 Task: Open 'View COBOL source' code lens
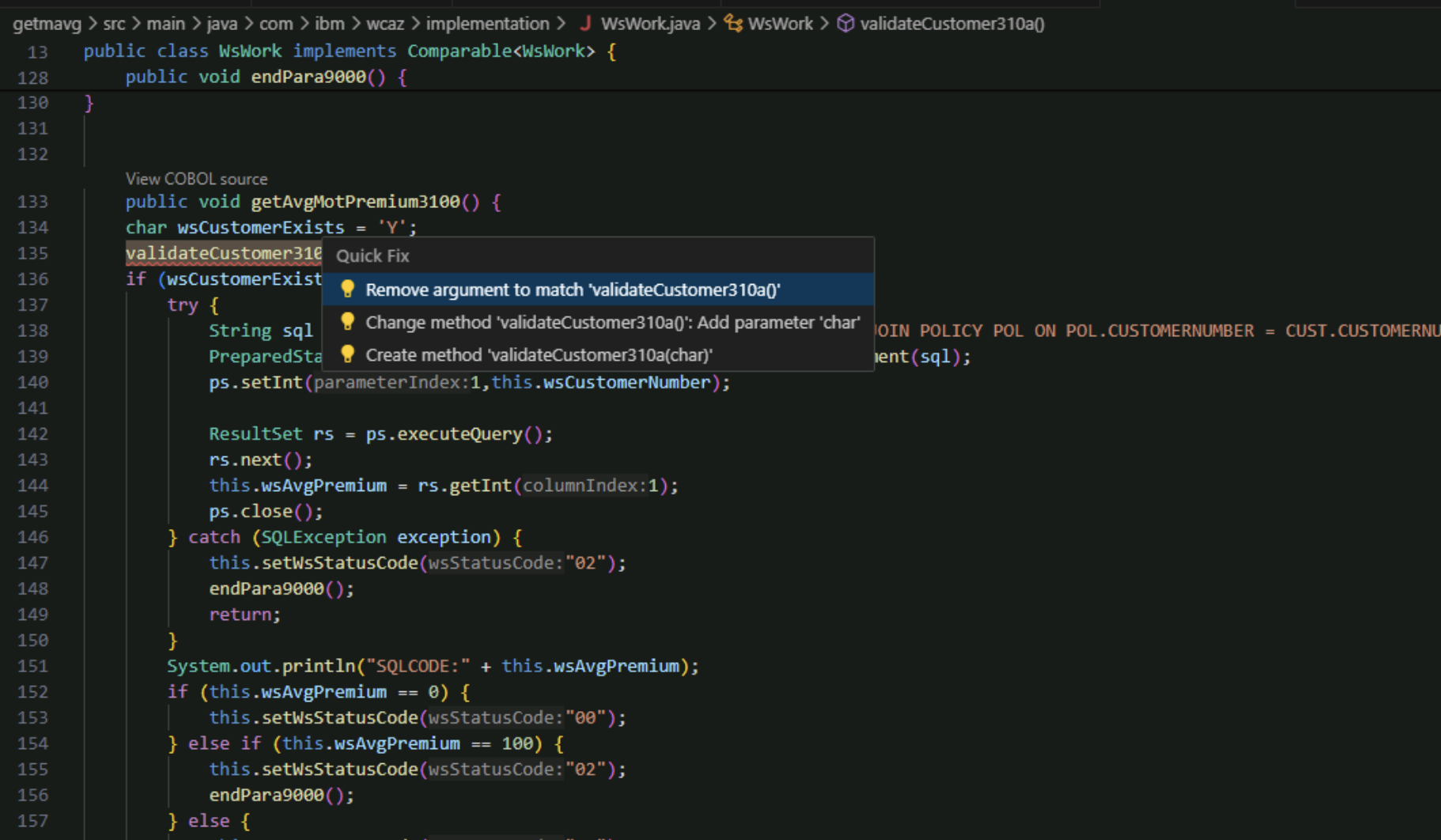point(196,179)
